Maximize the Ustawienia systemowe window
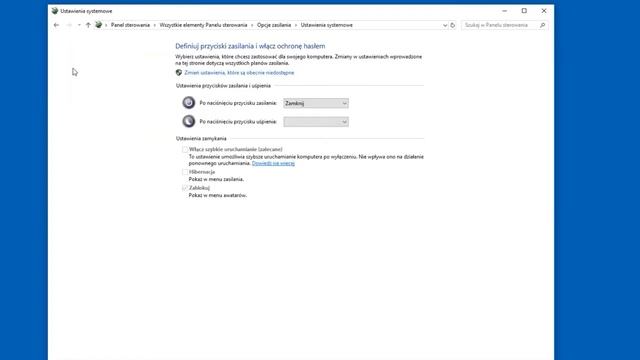 coord(524,11)
